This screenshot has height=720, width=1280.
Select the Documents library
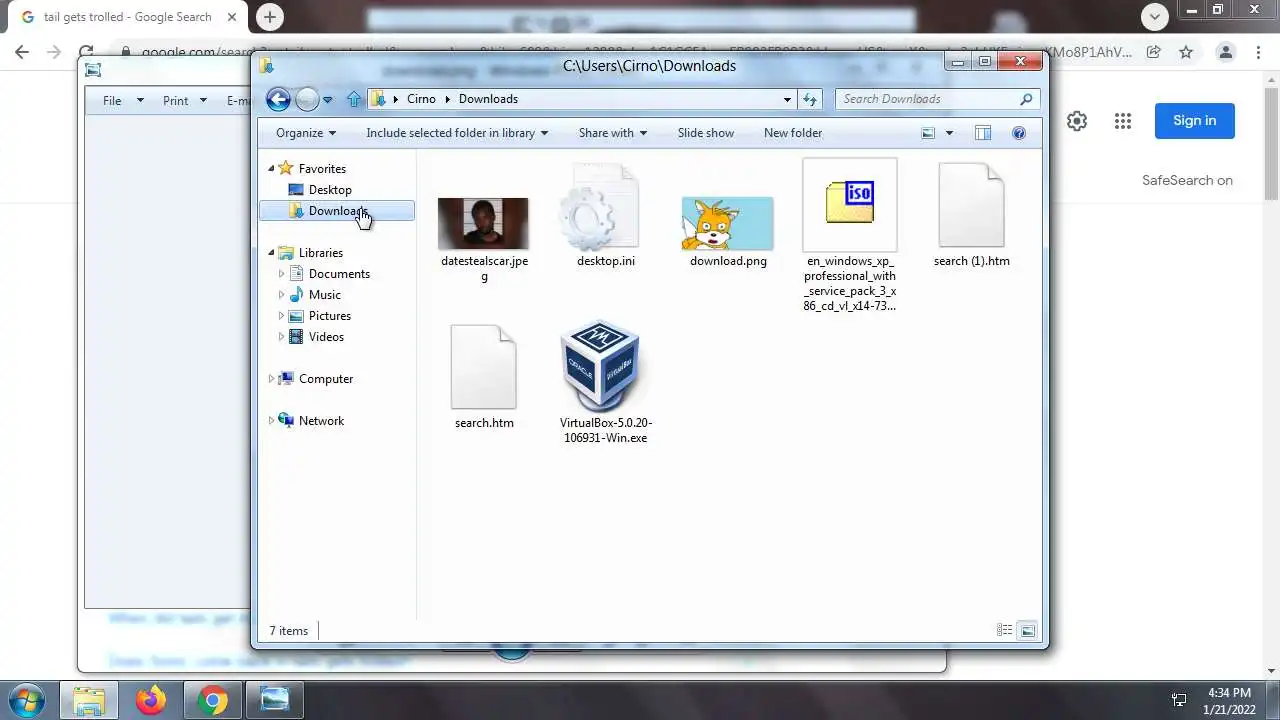point(339,274)
